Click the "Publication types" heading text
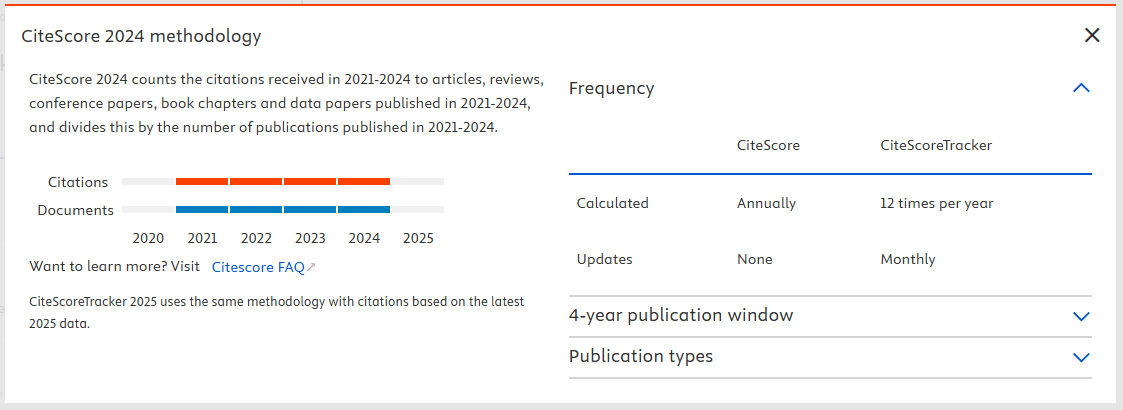This screenshot has height=410, width=1123. coord(640,357)
